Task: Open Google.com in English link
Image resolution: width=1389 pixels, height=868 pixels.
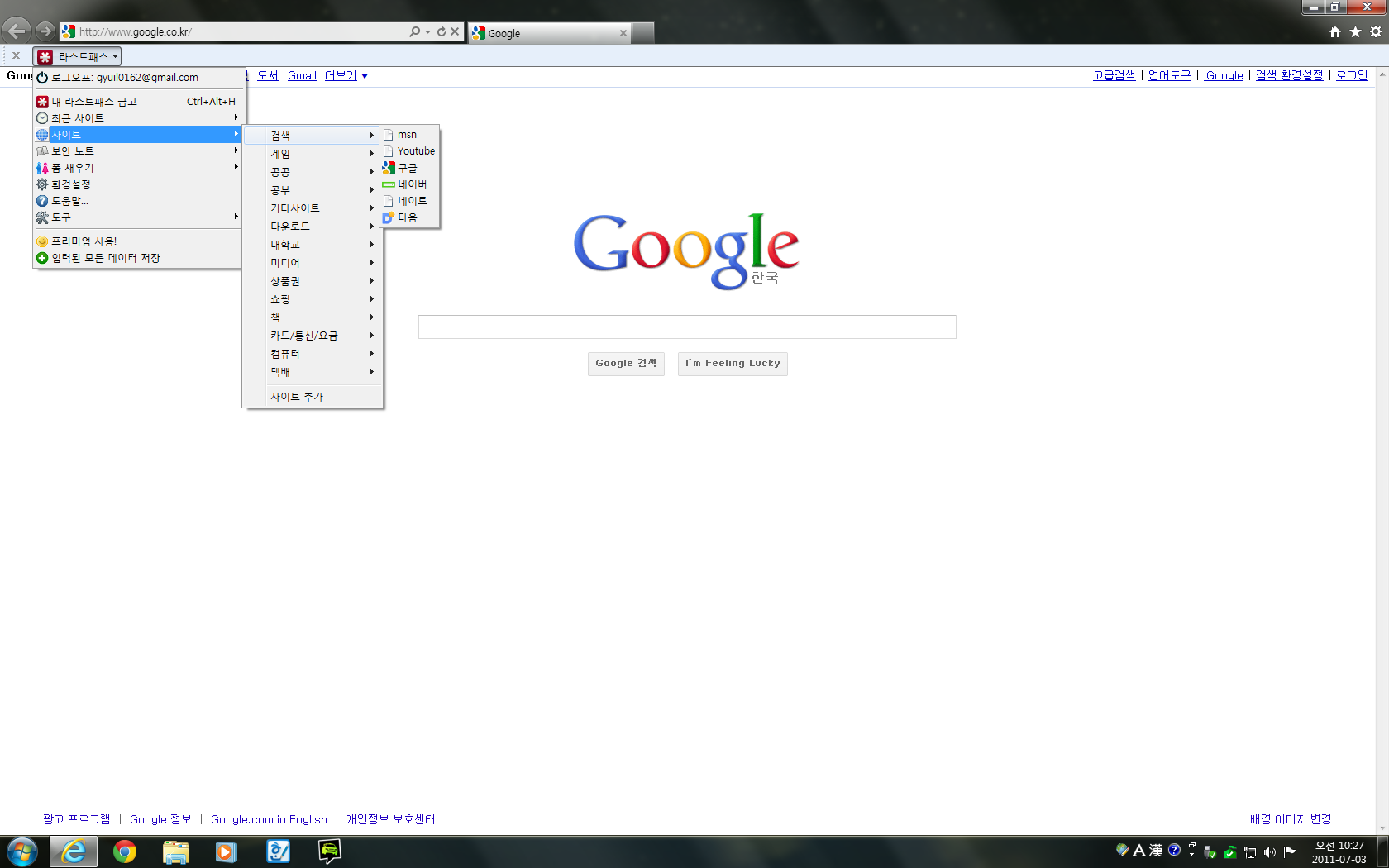Action: 269,819
